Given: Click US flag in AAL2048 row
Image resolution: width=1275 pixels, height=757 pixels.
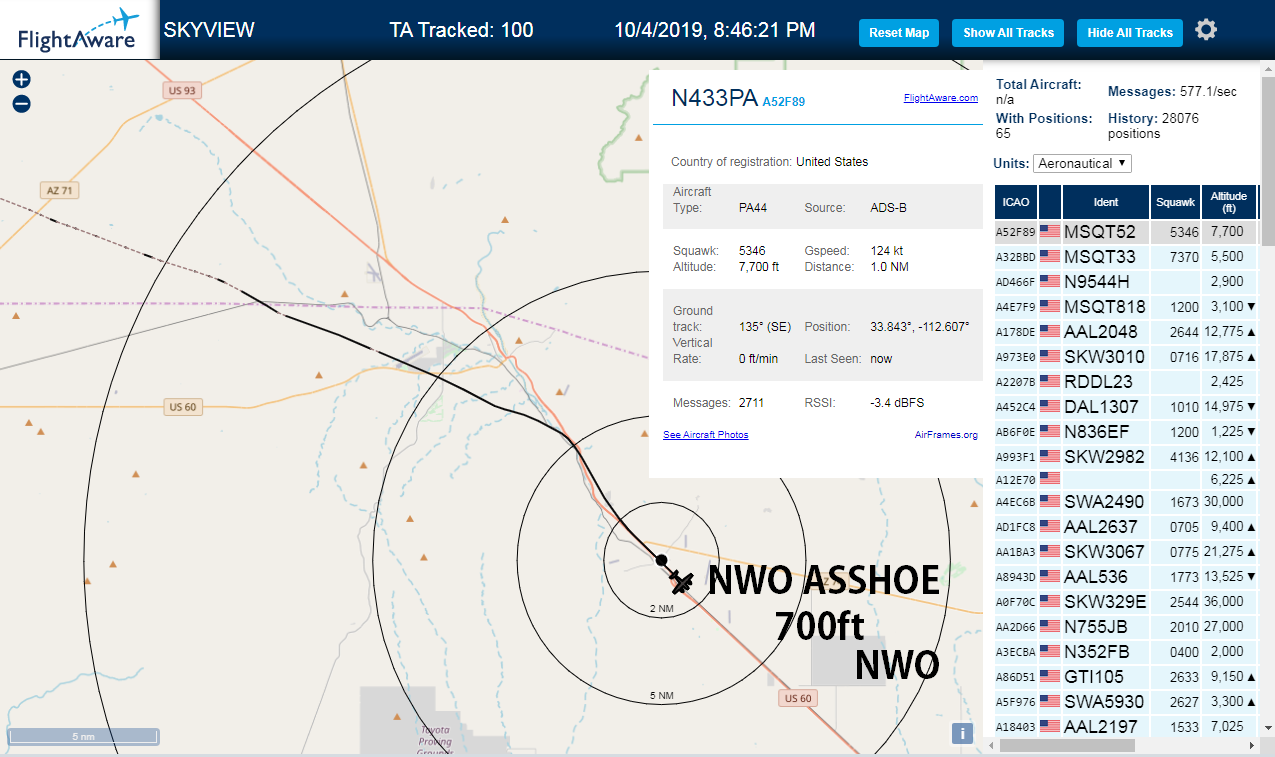Looking at the screenshot, I should tap(1050, 331).
